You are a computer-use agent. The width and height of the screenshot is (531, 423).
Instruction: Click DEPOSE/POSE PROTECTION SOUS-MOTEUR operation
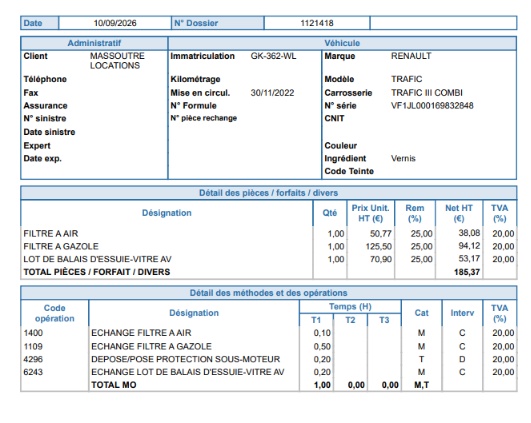pos(186,359)
